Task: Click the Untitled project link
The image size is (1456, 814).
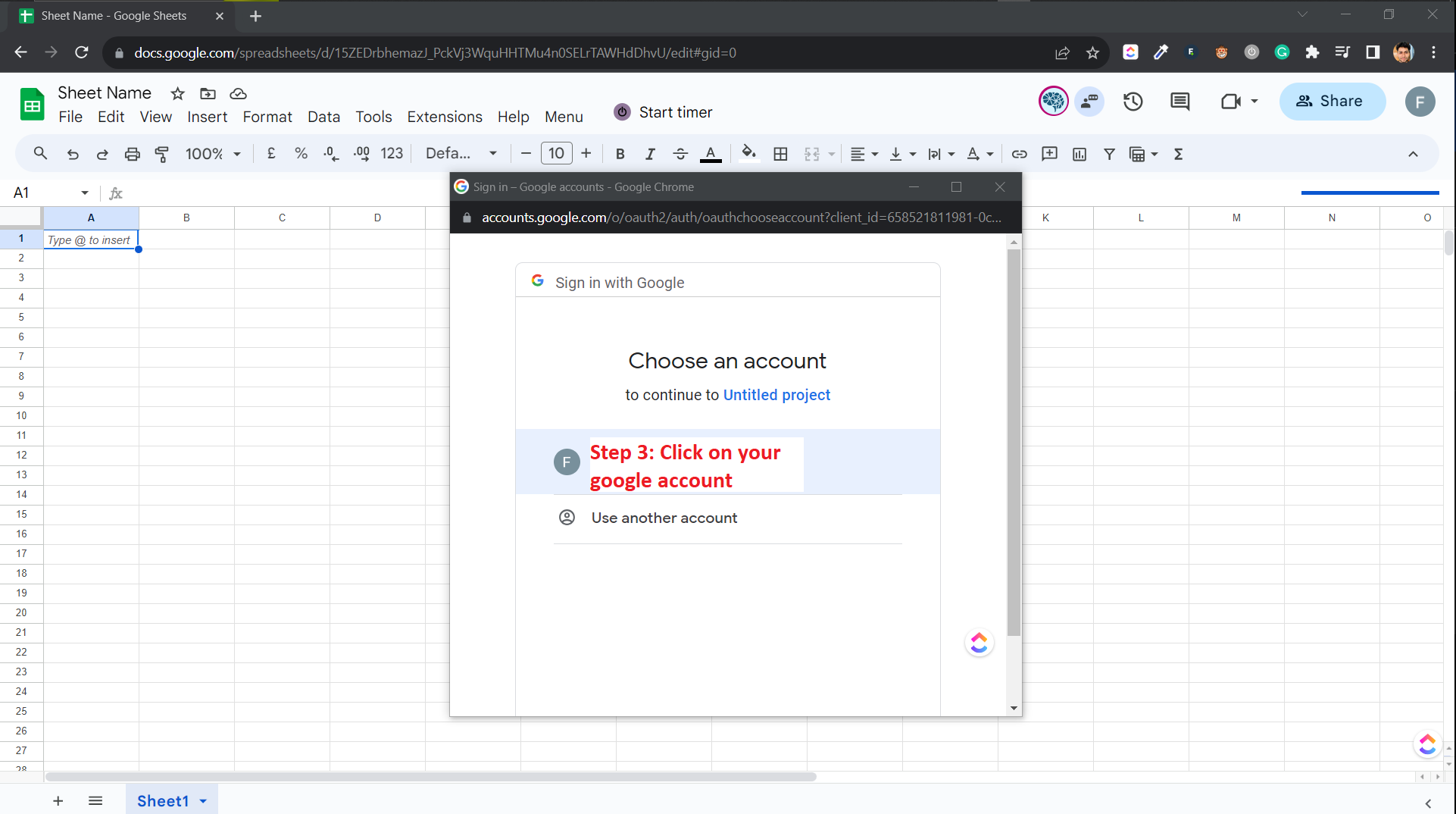Action: click(776, 395)
